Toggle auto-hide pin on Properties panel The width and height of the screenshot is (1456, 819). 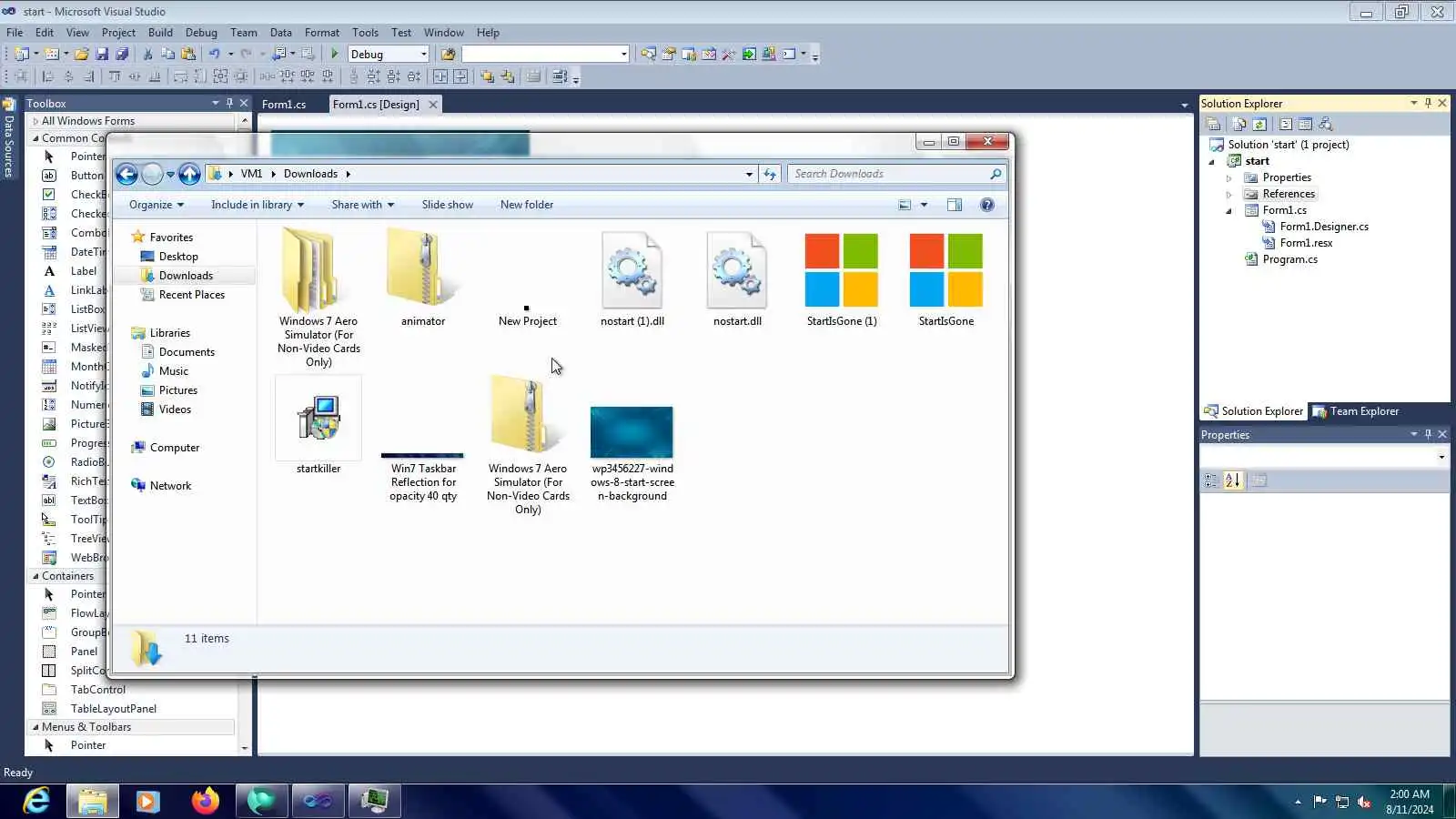pos(1428,434)
